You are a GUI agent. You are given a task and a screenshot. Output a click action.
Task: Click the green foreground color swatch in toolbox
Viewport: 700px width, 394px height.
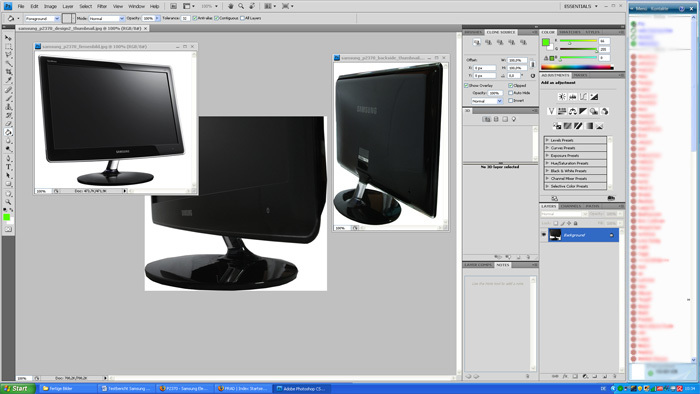(x=6, y=217)
